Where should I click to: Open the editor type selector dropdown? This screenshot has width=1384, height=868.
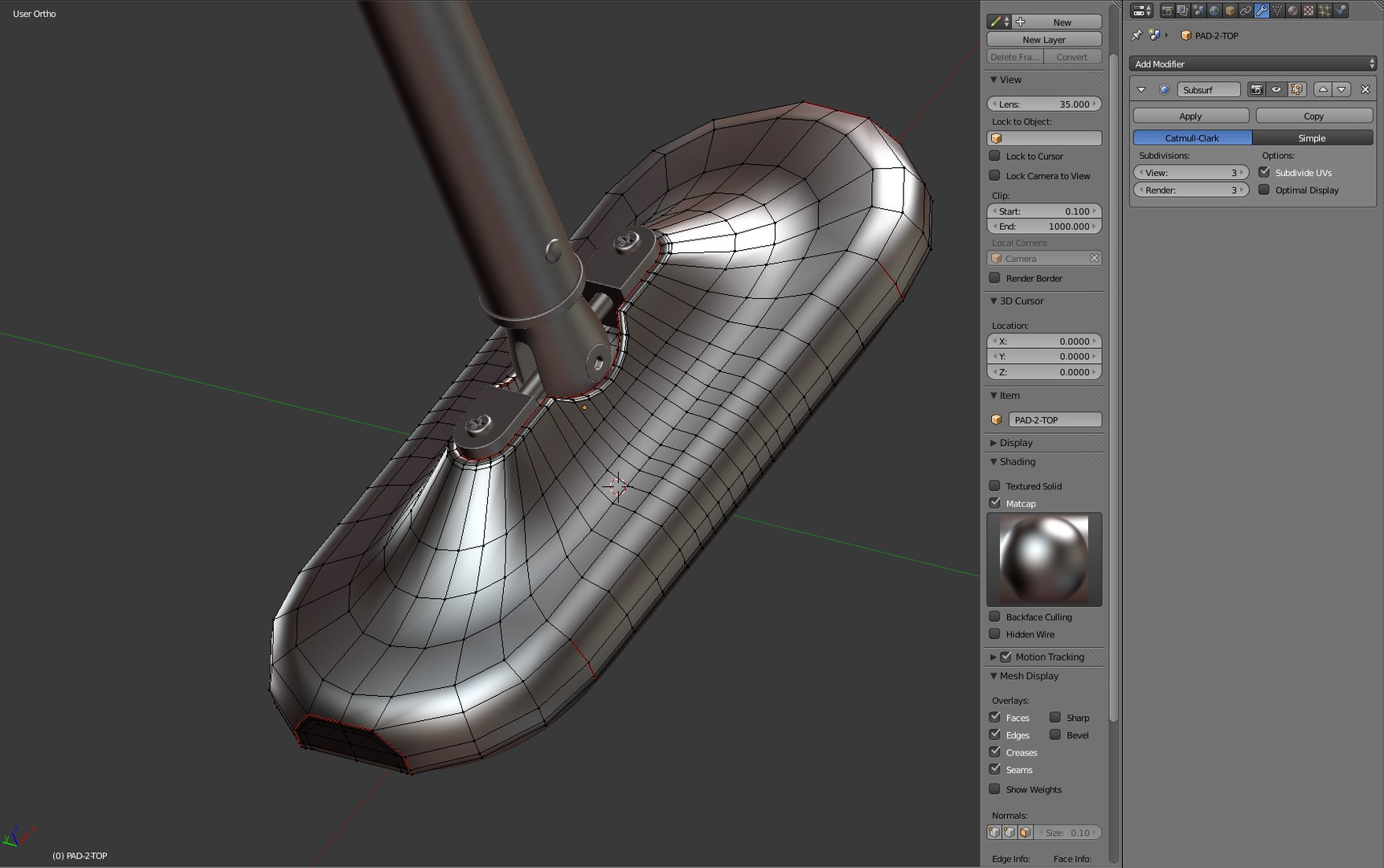click(1141, 10)
